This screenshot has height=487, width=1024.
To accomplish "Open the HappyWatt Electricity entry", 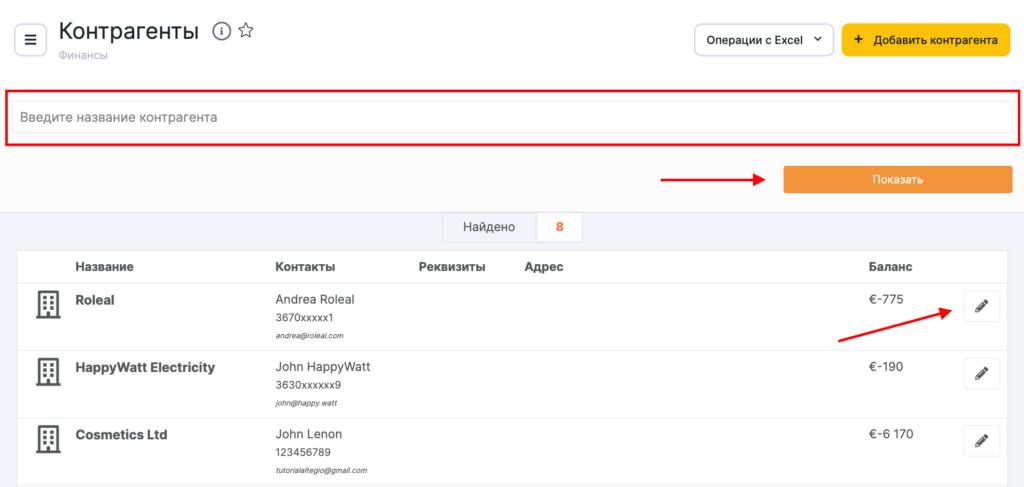I will pyautogui.click(x=145, y=367).
